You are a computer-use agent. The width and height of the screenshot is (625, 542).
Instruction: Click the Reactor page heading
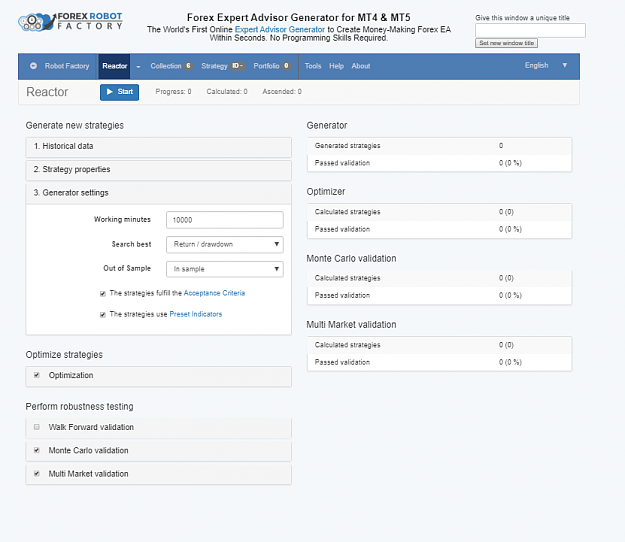[x=47, y=92]
